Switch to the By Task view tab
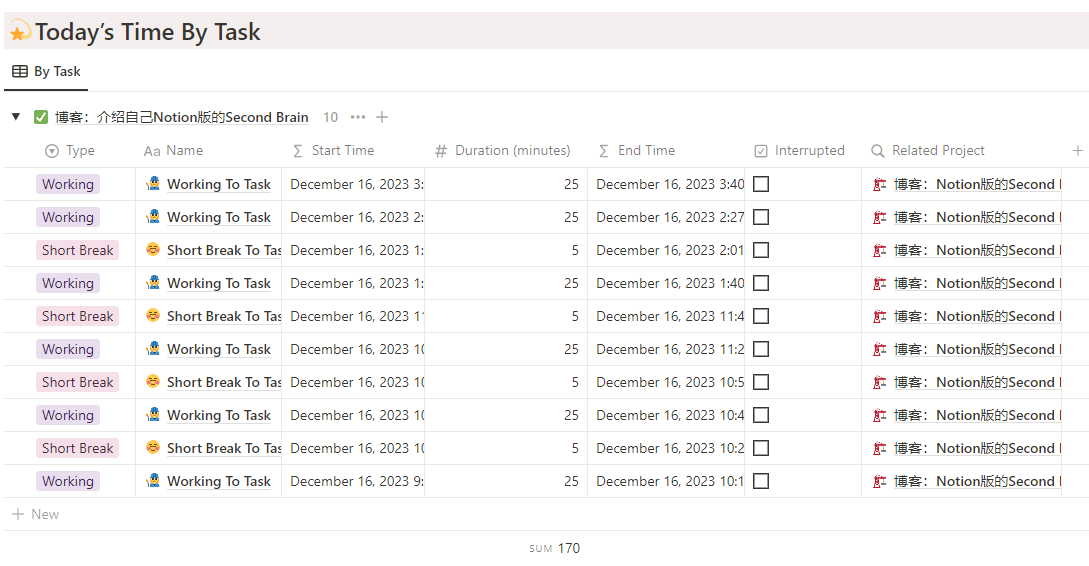1089x566 pixels. [x=47, y=72]
